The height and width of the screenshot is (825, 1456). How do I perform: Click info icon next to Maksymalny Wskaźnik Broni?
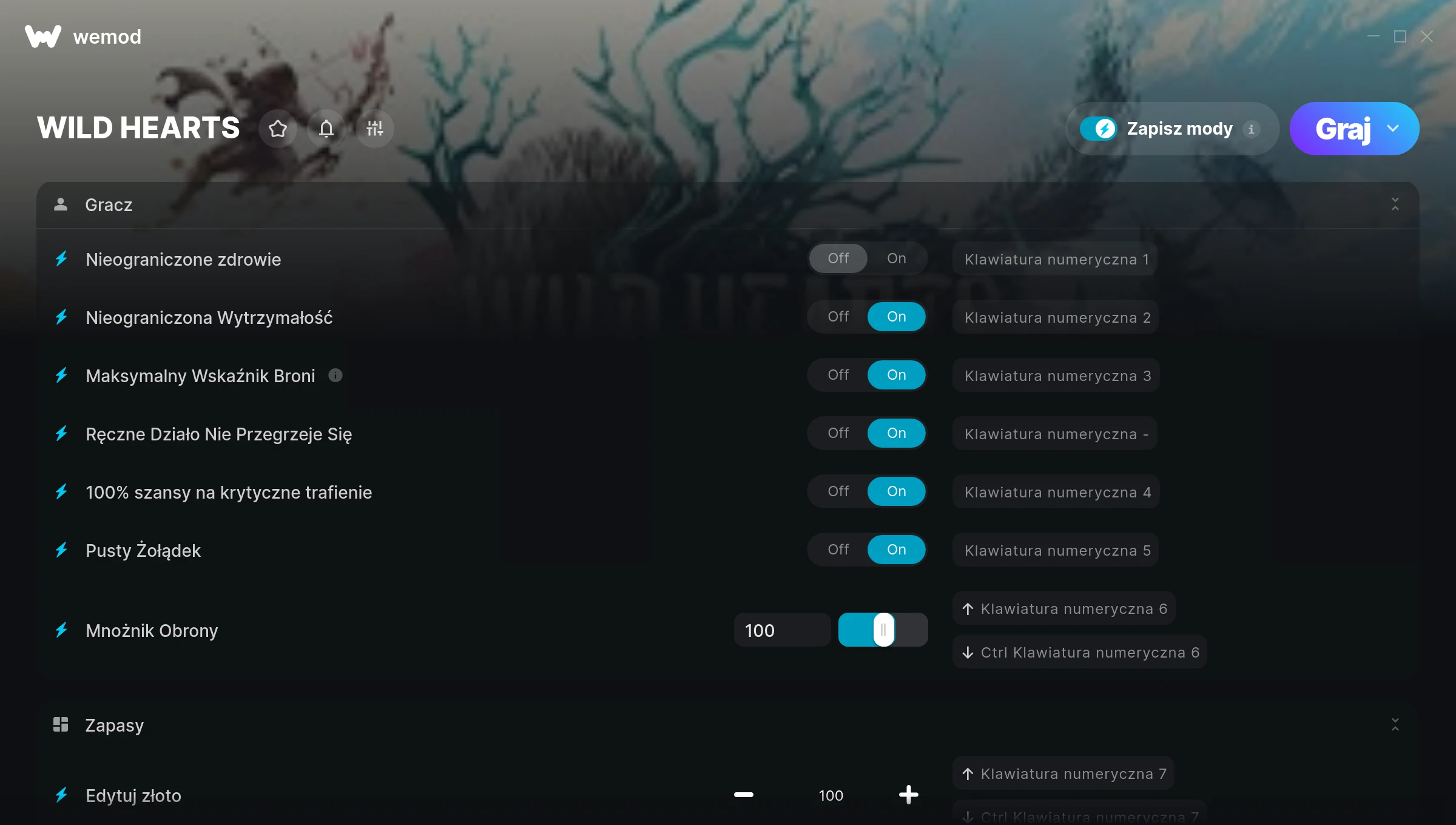click(335, 375)
